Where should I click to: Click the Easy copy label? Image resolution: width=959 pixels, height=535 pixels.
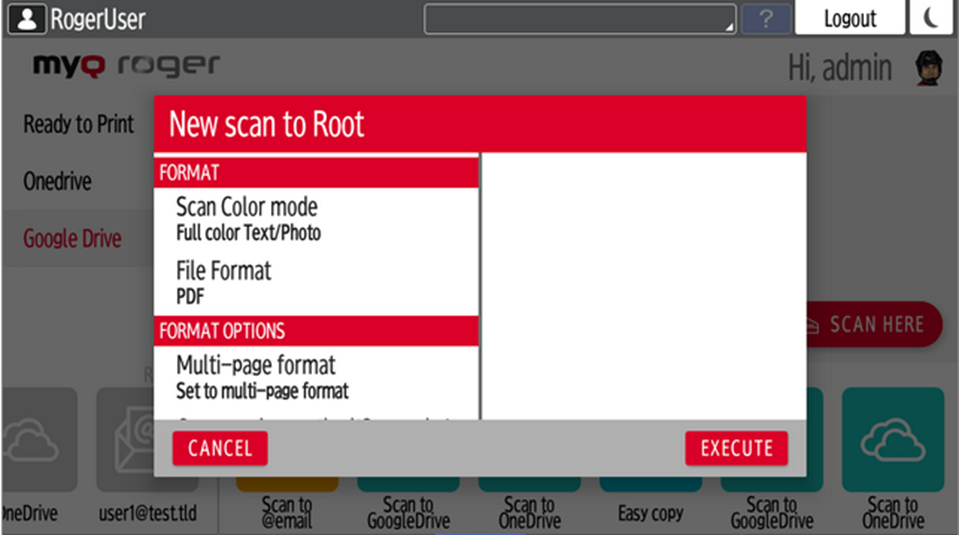[650, 513]
